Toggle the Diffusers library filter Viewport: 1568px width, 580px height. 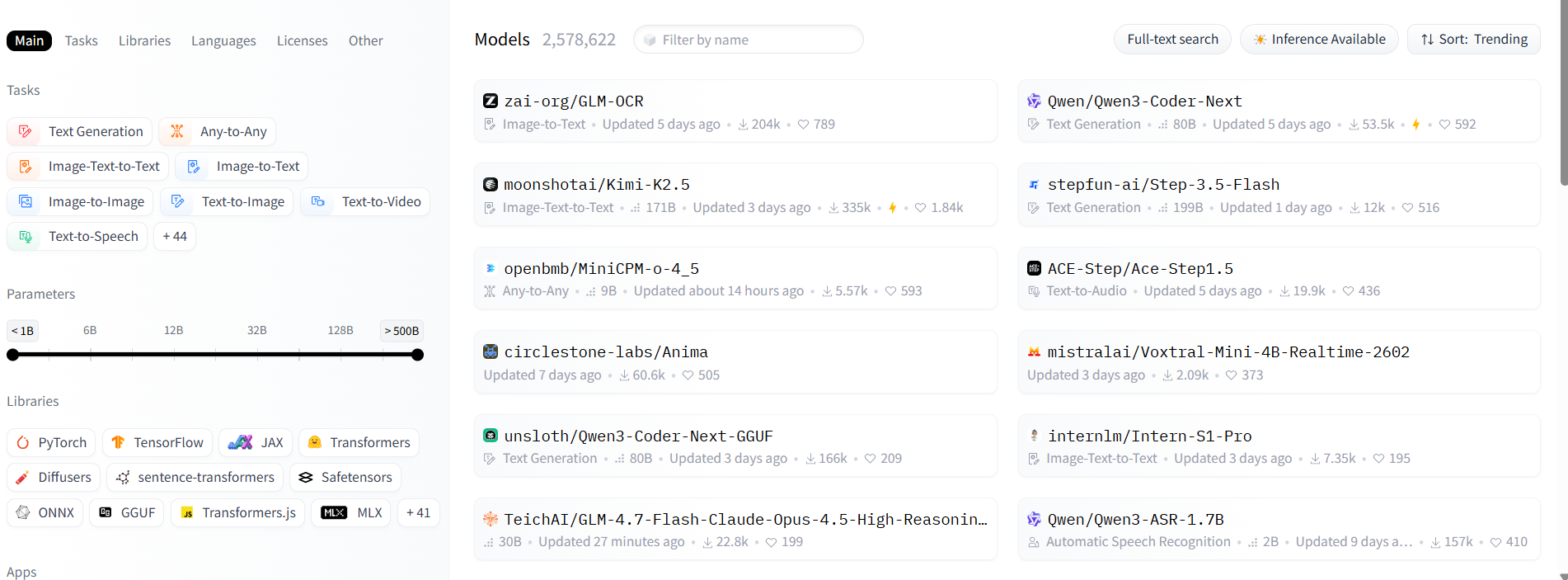pyautogui.click(x=54, y=477)
